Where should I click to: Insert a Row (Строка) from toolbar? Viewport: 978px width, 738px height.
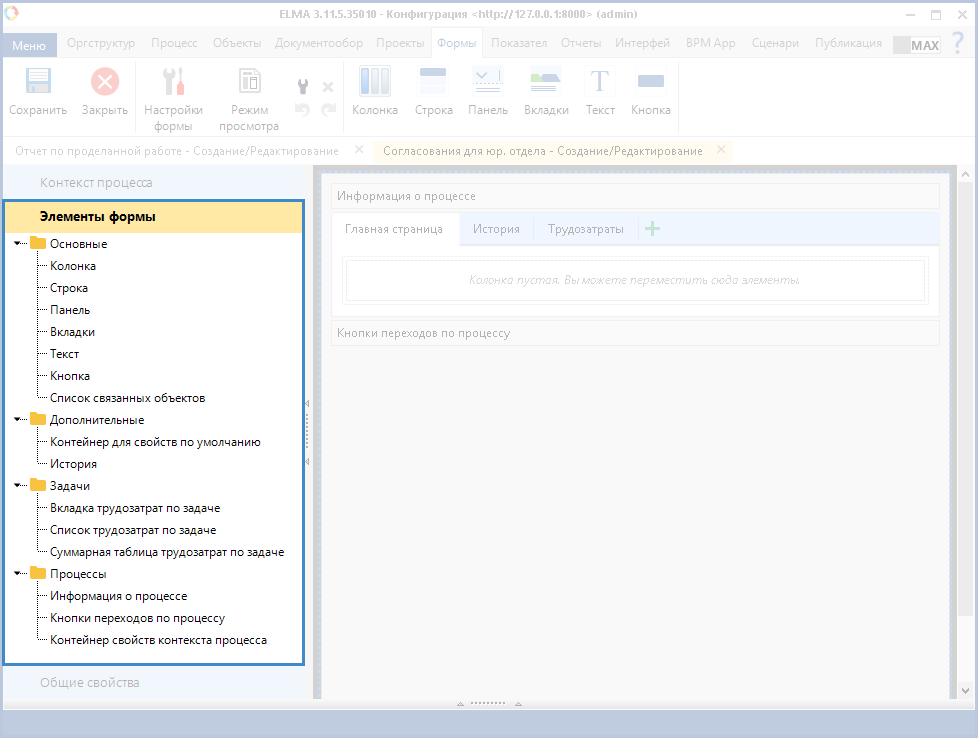click(x=433, y=82)
